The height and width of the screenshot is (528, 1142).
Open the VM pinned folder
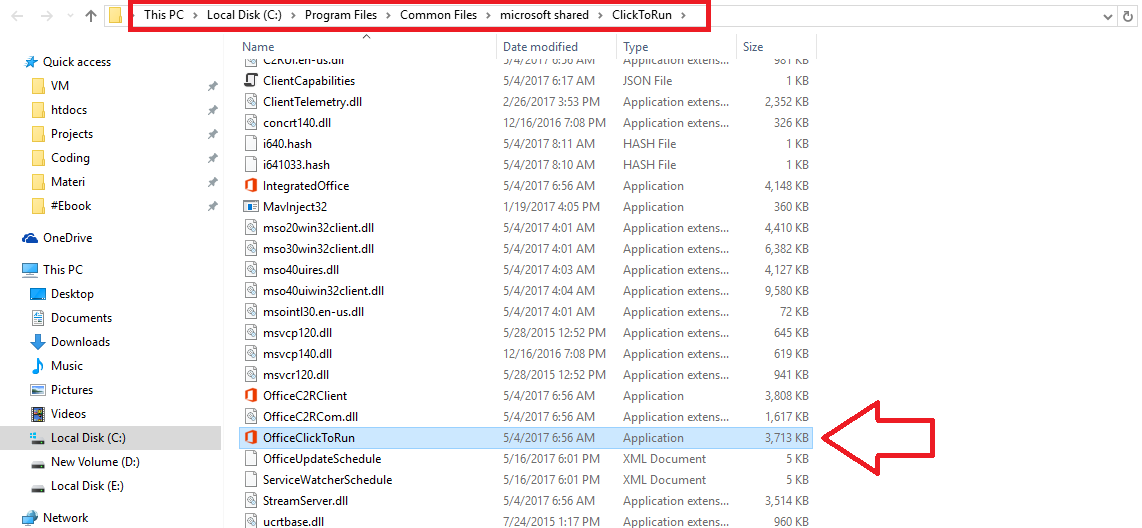[60, 86]
